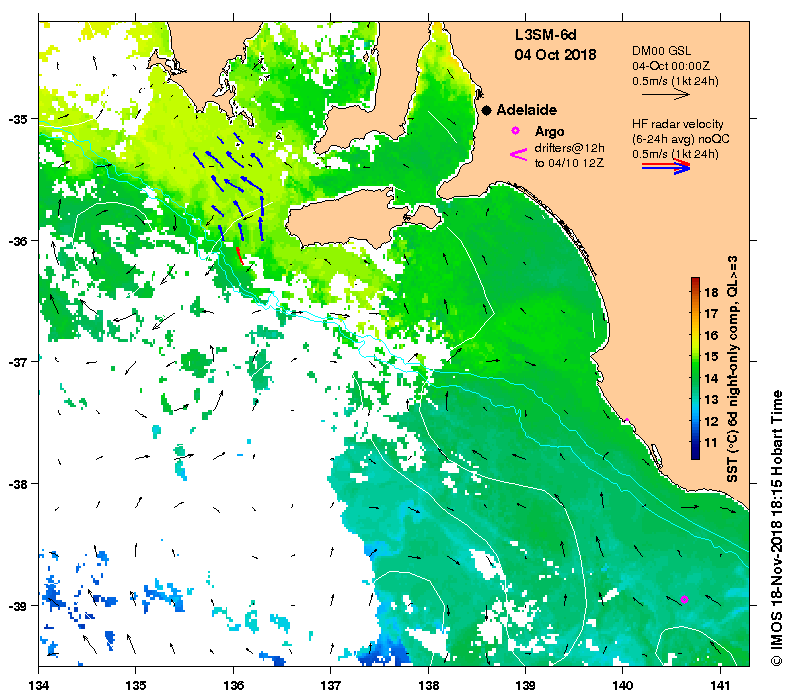791x700 pixels.
Task: Click the red HF radar arrow near 136E
Action: coord(240,256)
